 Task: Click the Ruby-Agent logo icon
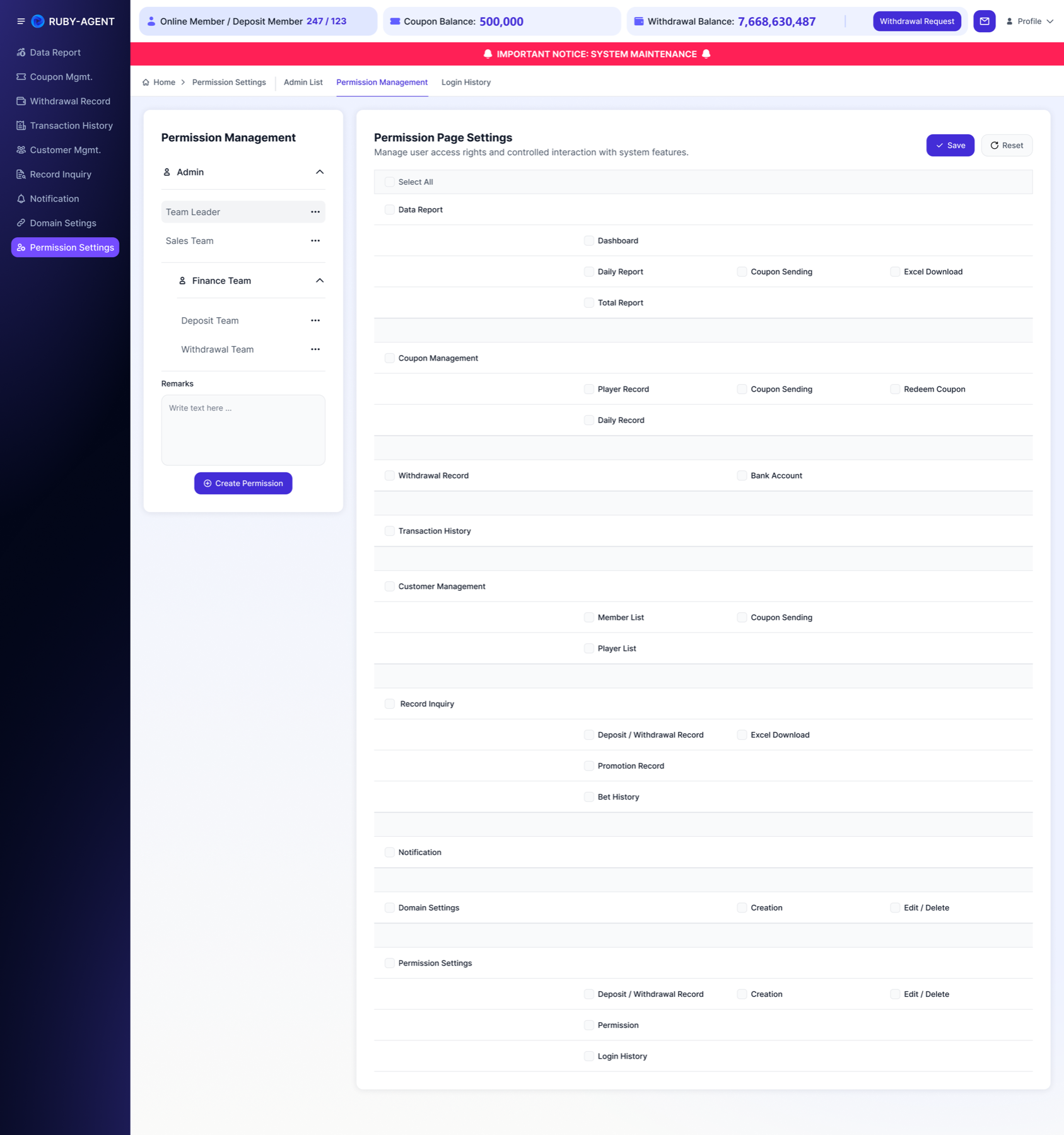pyautogui.click(x=38, y=21)
